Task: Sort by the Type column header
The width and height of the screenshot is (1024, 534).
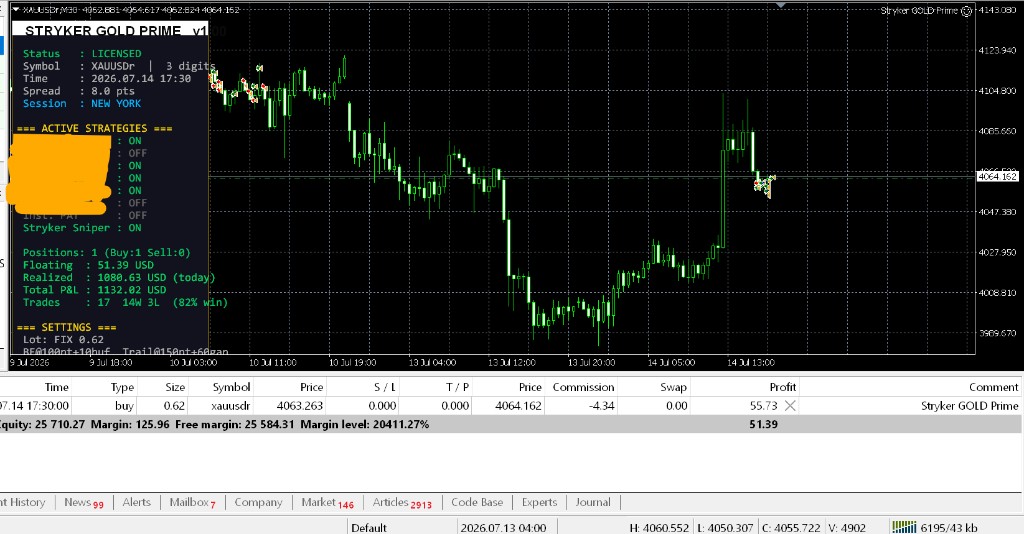Action: (122, 387)
